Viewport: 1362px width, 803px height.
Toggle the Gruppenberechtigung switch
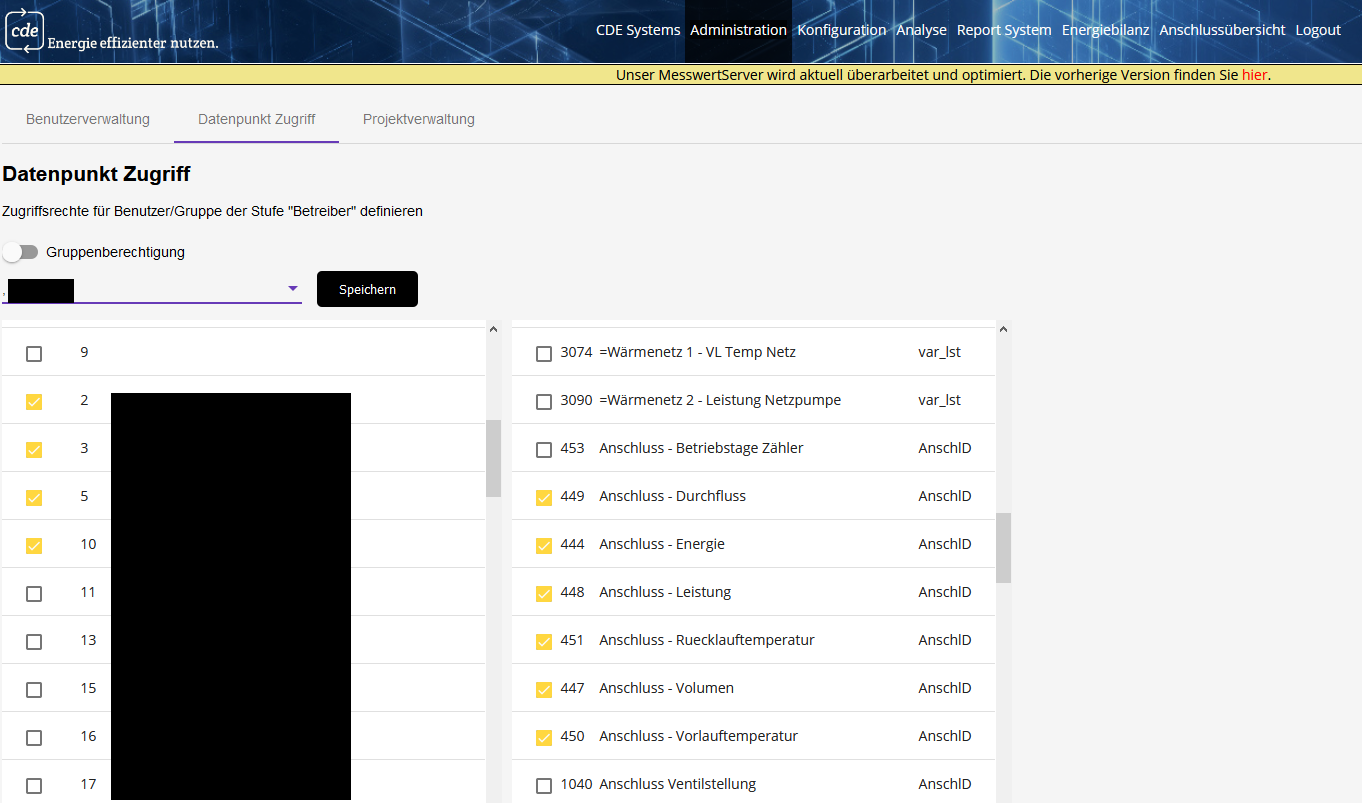21,252
